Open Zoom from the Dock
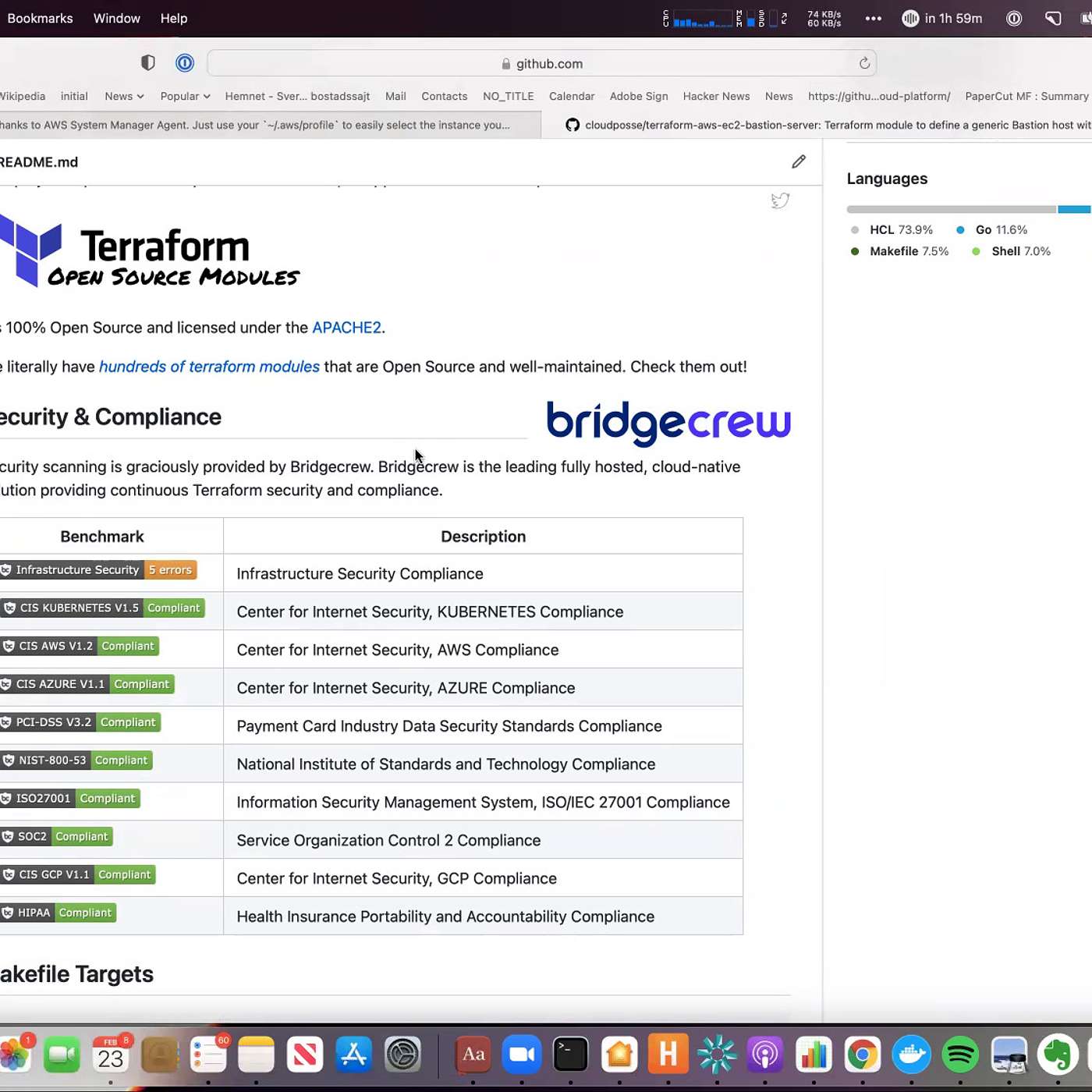The image size is (1092, 1092). [522, 1055]
